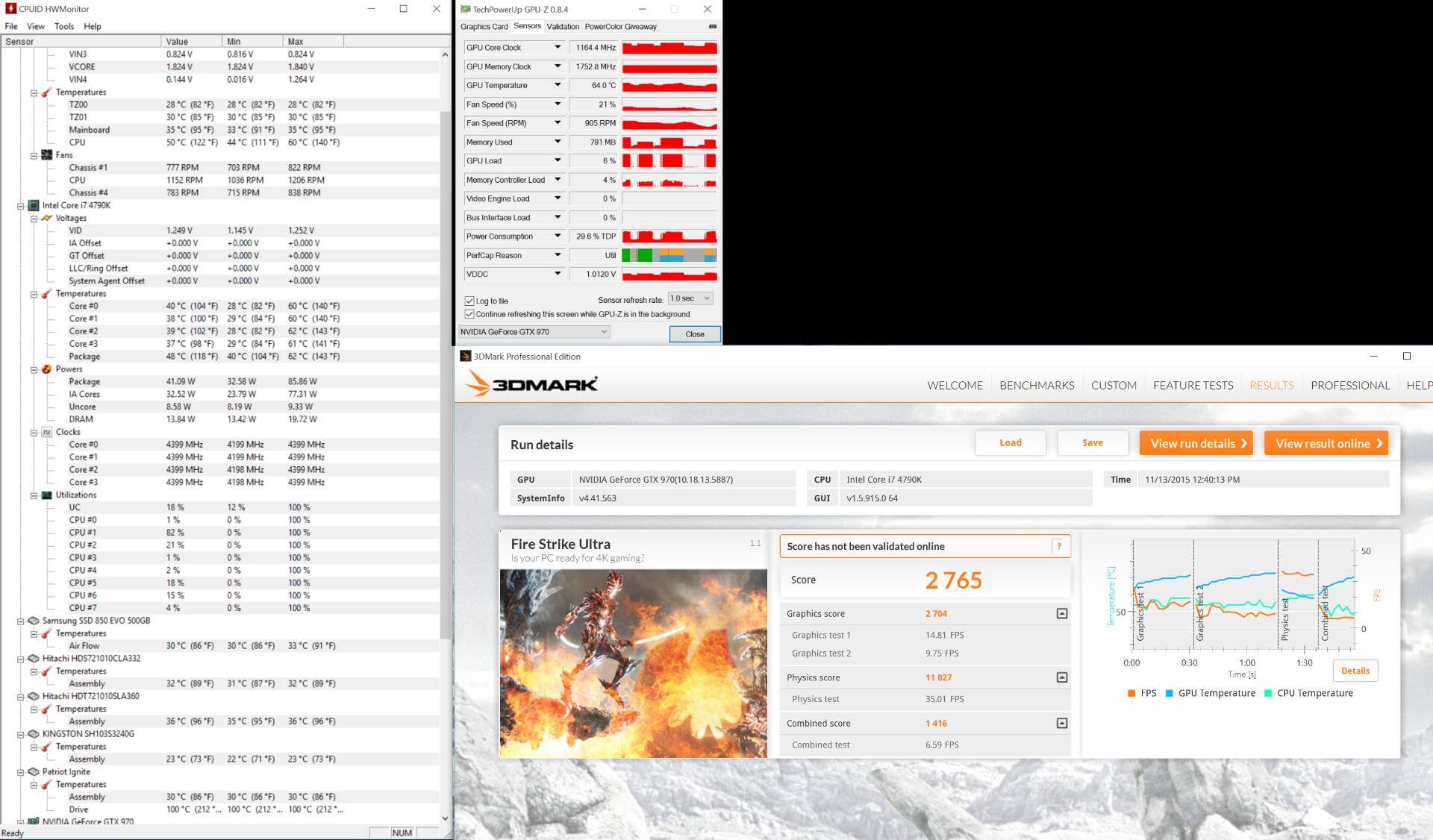
Task: Open the Sensor refresh rate dropdown
Action: 690,298
